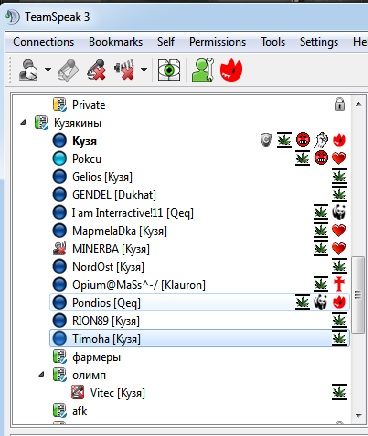Click MINERBA's muted speaker status icon
The width and height of the screenshot is (368, 436).
pos(60,249)
